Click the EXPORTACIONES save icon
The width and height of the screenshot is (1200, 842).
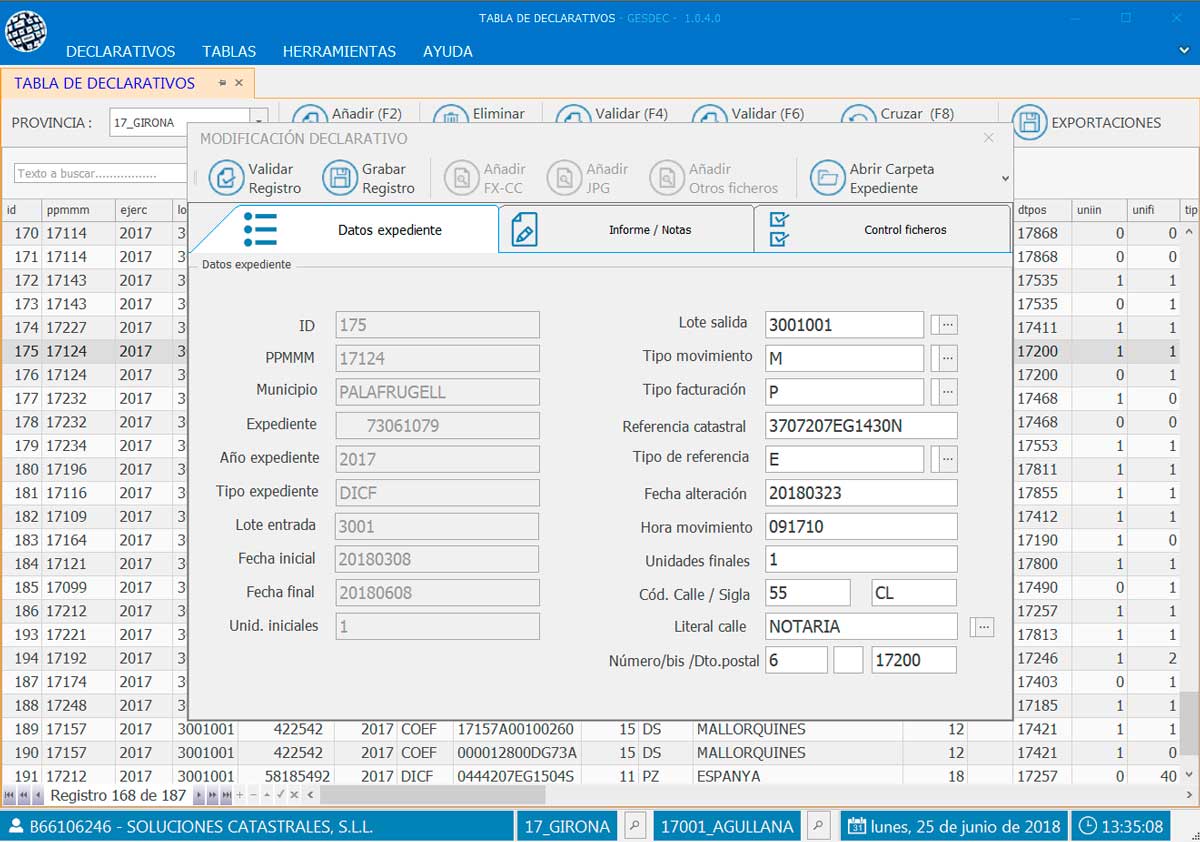point(1029,123)
